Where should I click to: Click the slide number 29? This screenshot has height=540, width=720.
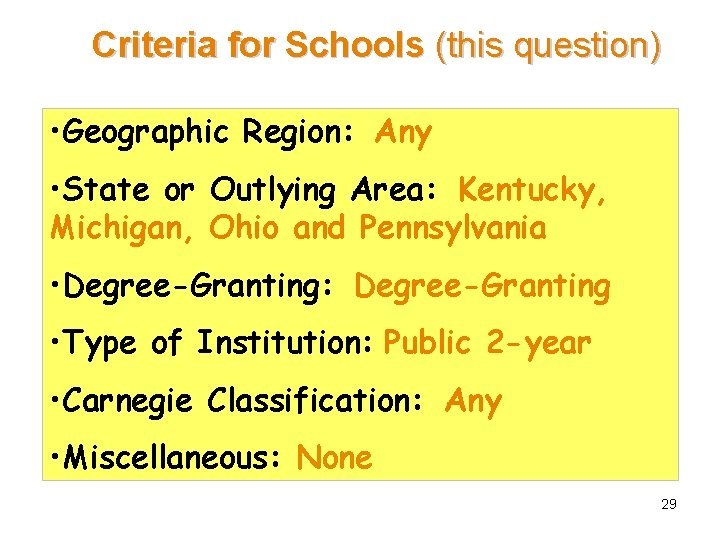669,504
